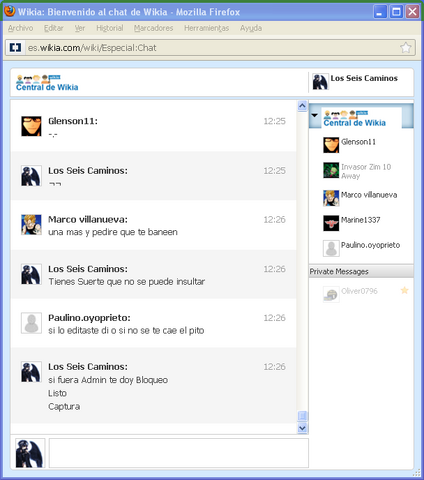The height and width of the screenshot is (480, 424).
Task: Click Marine1337's avatar in the user list
Action: tap(331, 223)
